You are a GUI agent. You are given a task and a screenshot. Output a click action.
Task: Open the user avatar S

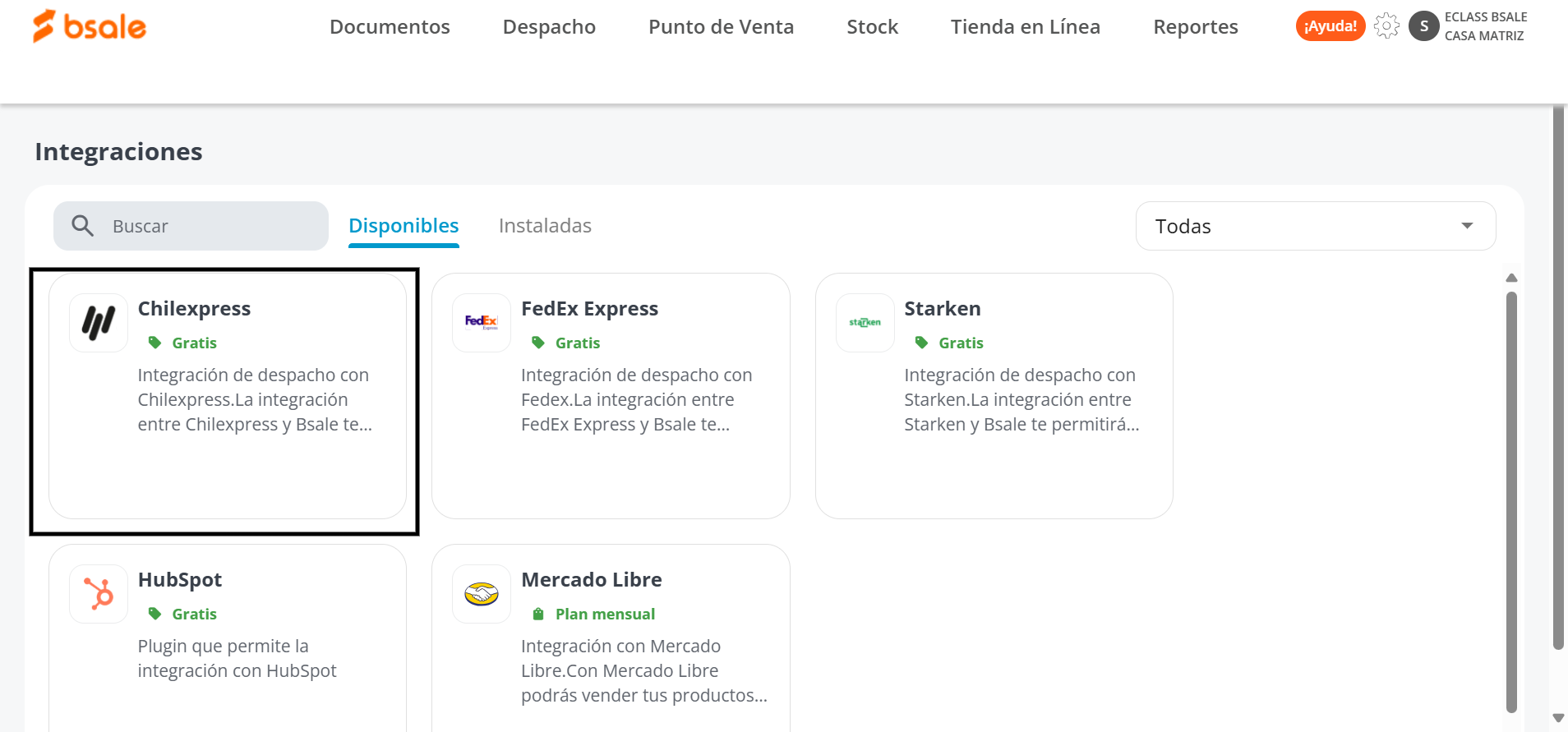pos(1423,26)
